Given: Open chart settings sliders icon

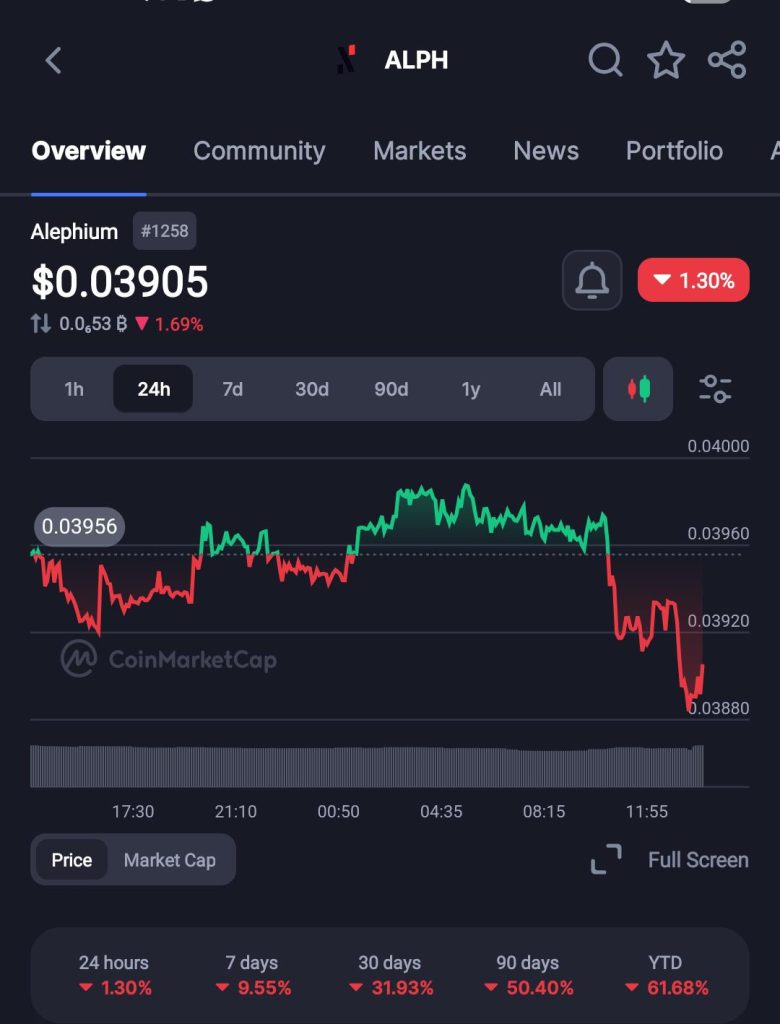Looking at the screenshot, I should (715, 389).
